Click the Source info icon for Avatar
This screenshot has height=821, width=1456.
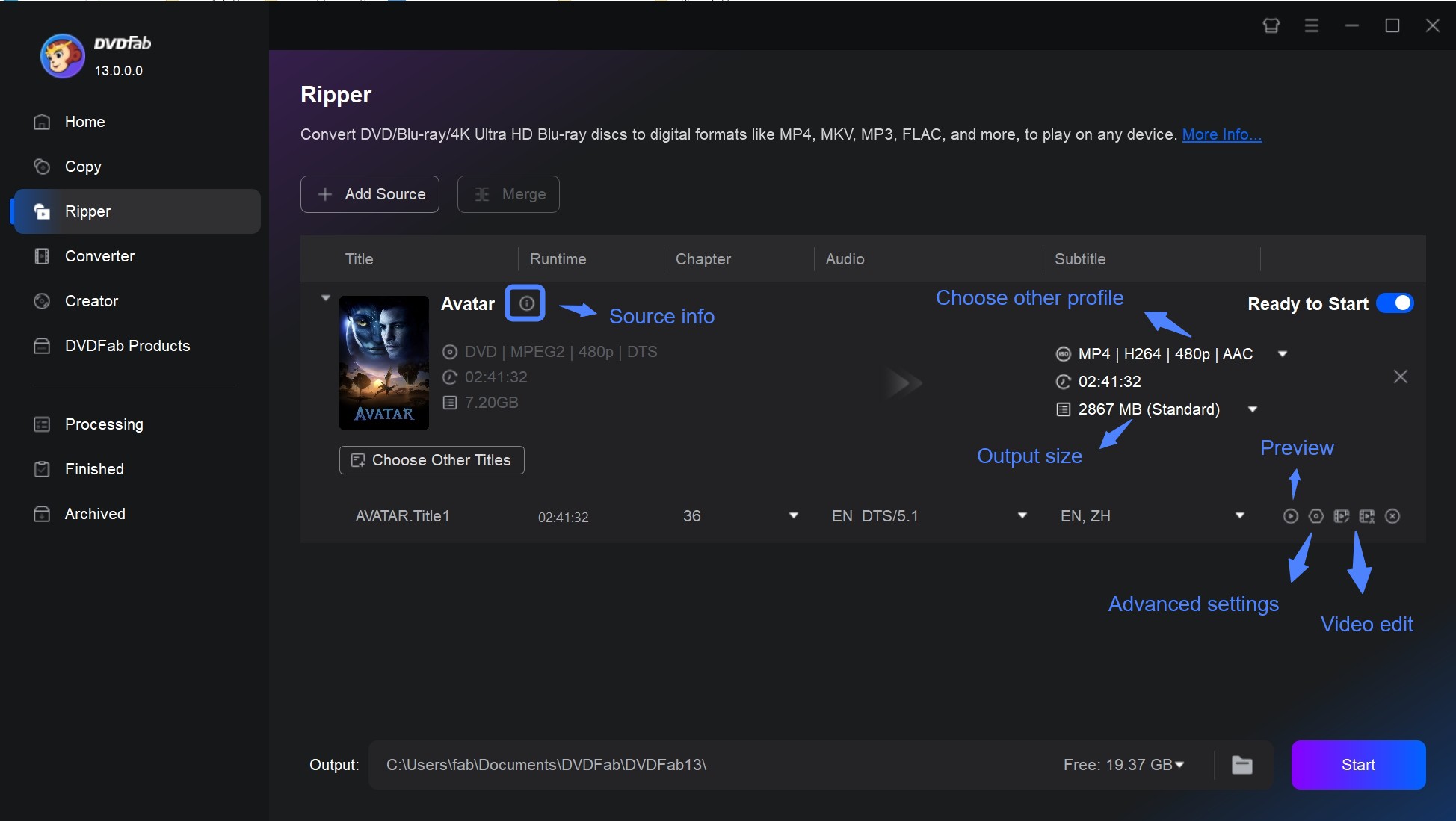[x=524, y=304]
